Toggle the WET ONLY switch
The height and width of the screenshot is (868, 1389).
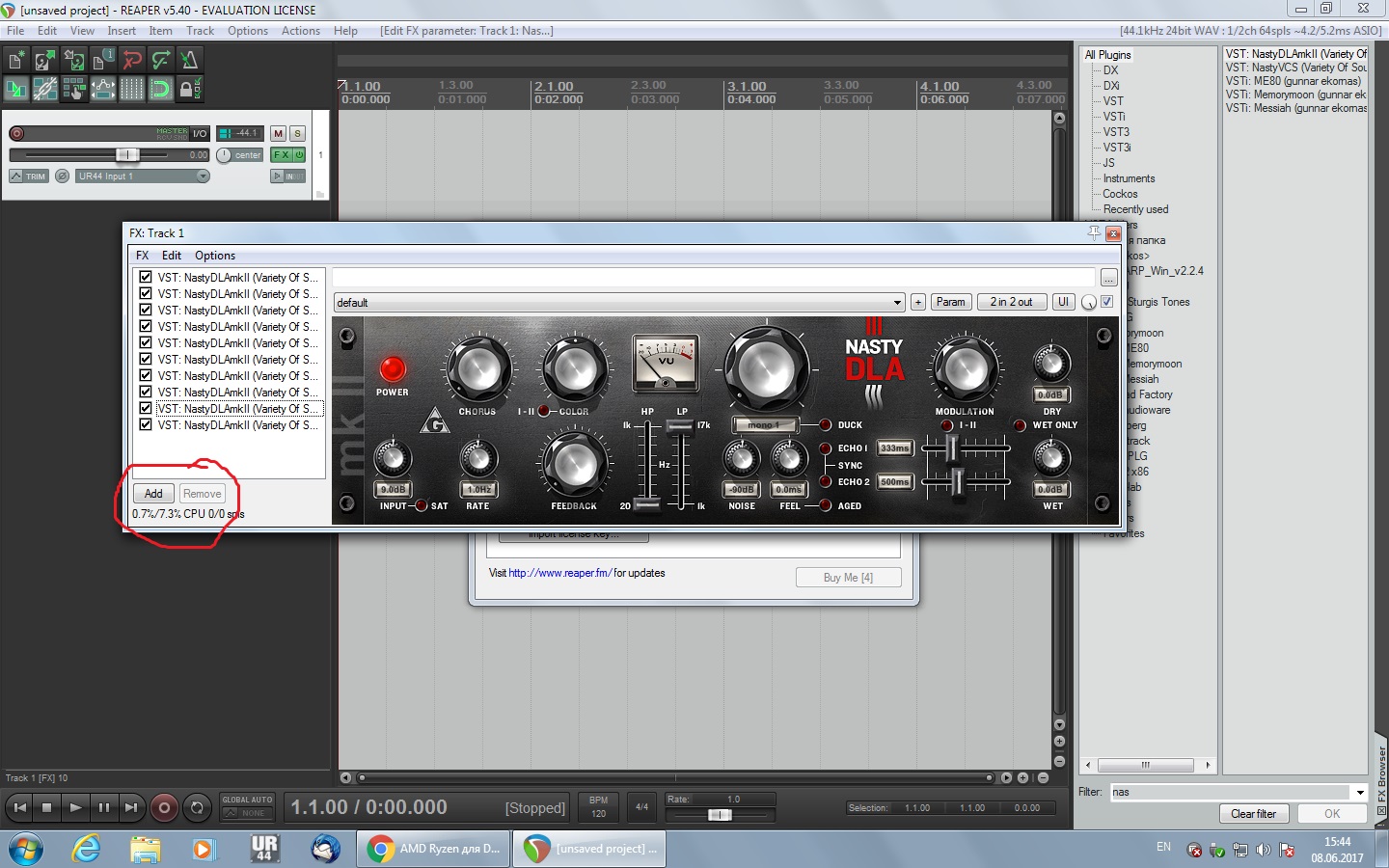(1020, 425)
